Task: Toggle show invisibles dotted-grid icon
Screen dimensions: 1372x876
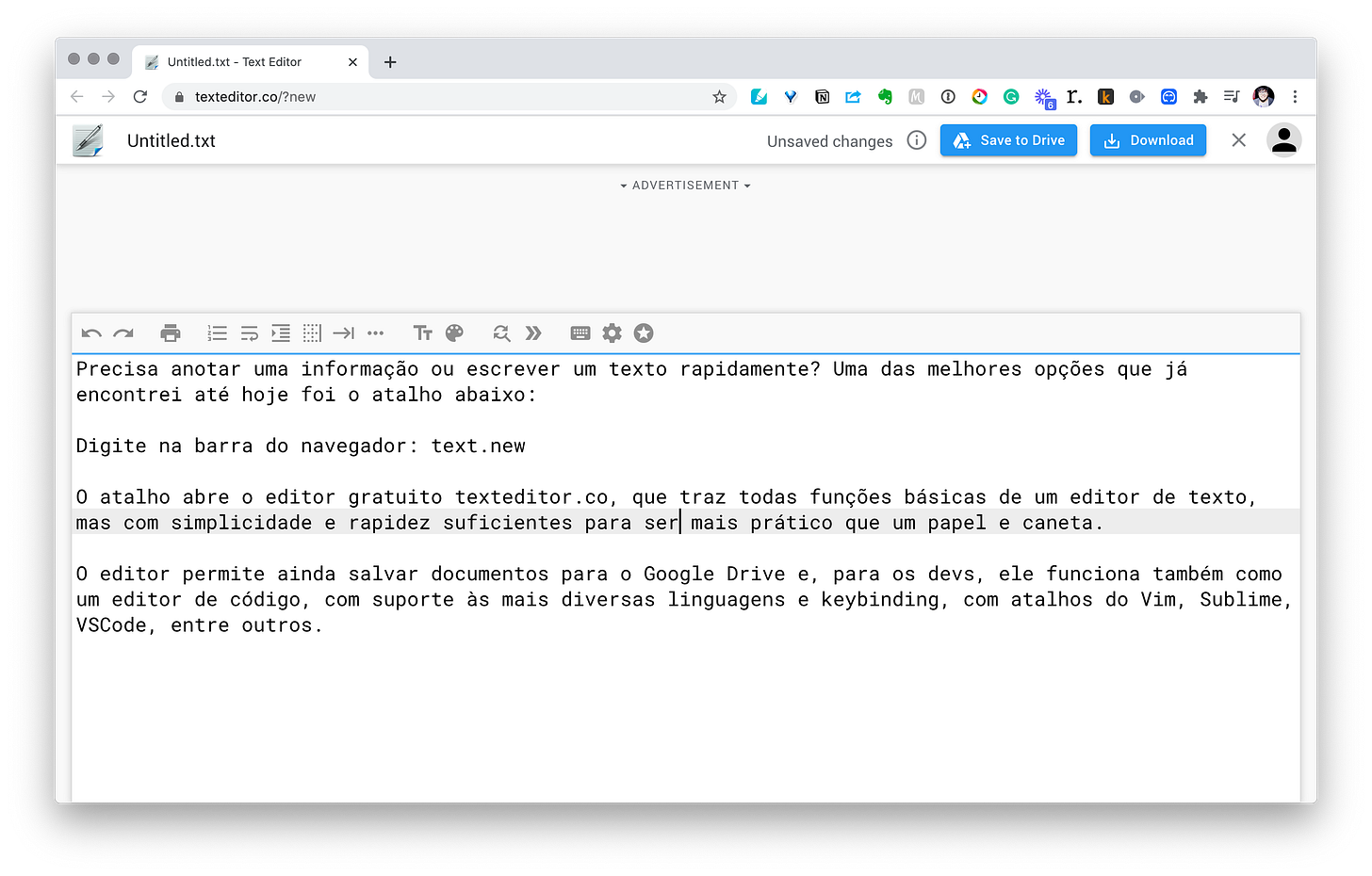Action: 312,333
